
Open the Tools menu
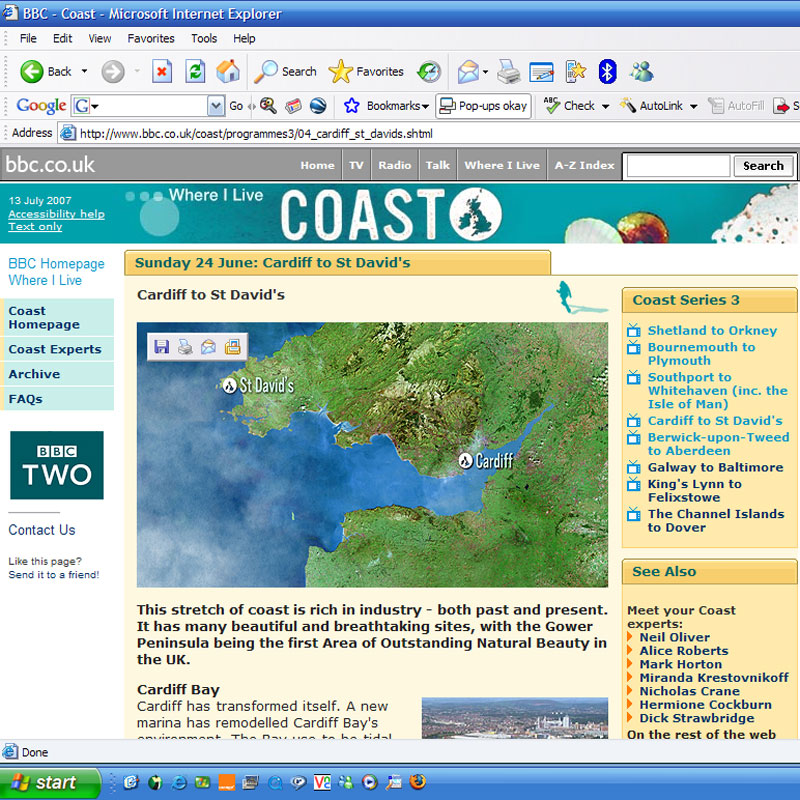click(204, 38)
